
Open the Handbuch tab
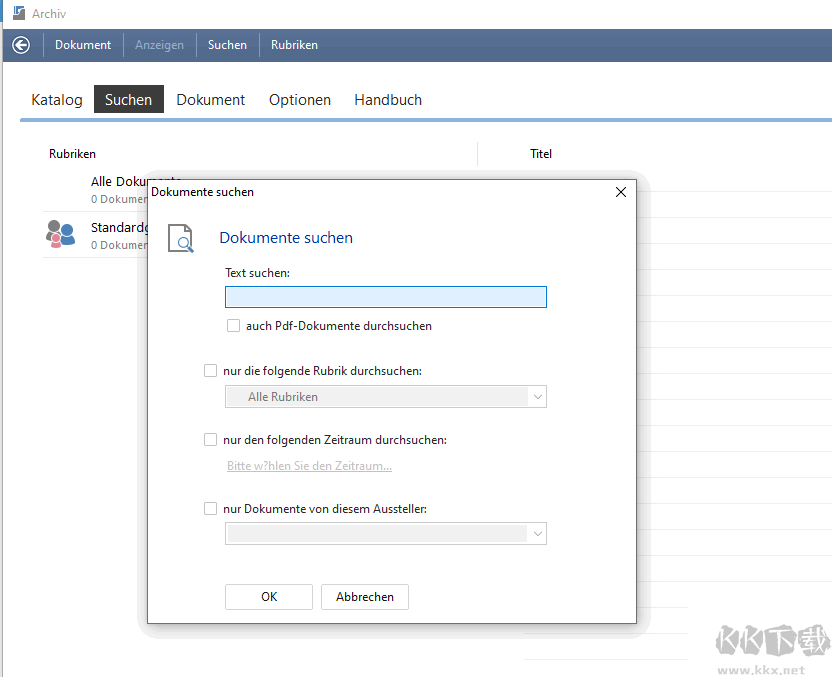388,100
